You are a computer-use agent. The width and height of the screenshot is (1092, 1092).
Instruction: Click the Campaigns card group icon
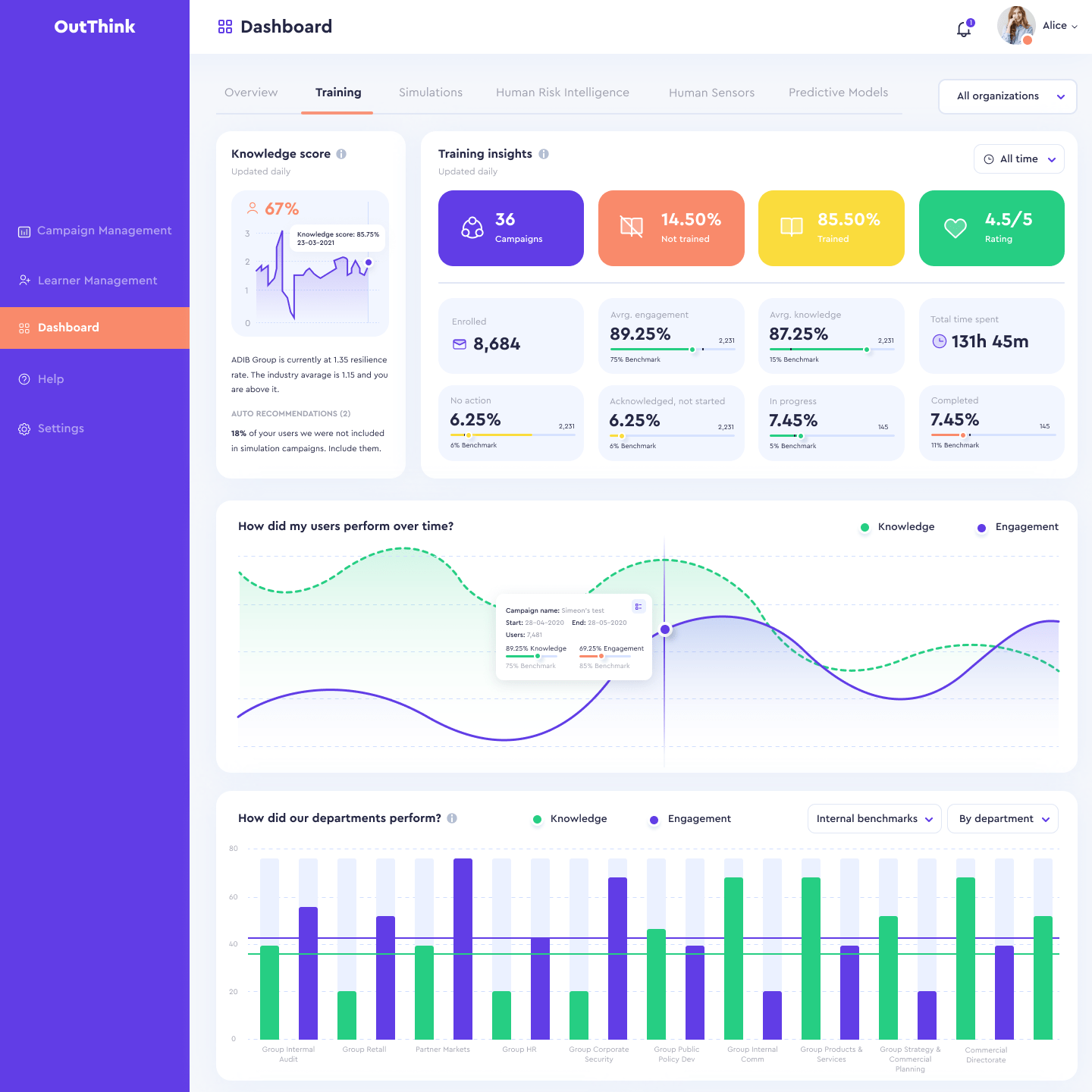coord(472,227)
